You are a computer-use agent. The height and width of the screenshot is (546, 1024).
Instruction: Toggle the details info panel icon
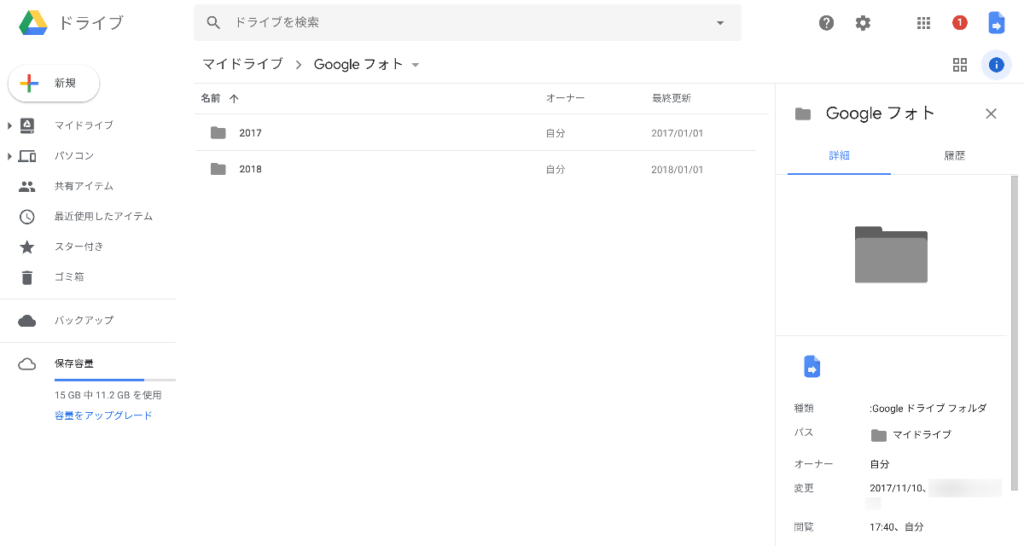coord(996,65)
